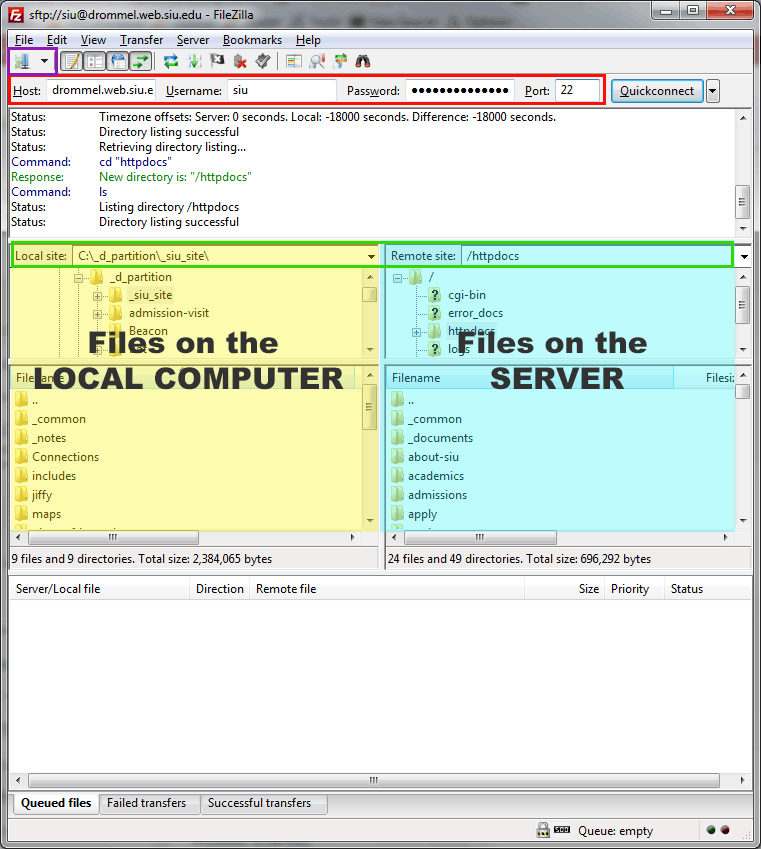This screenshot has height=849, width=761.
Task: Select the local Connections folder
Action: click(56, 457)
